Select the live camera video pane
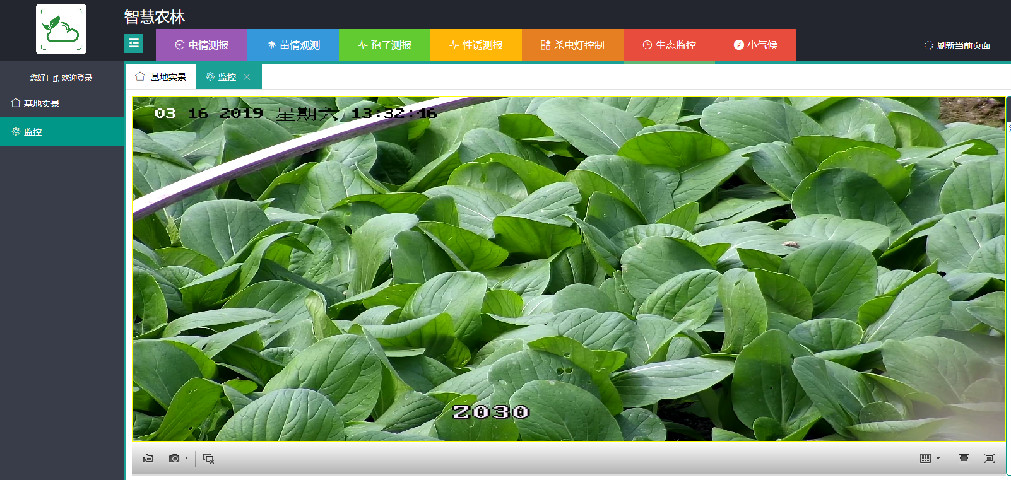The height and width of the screenshot is (480, 1011). pos(568,269)
